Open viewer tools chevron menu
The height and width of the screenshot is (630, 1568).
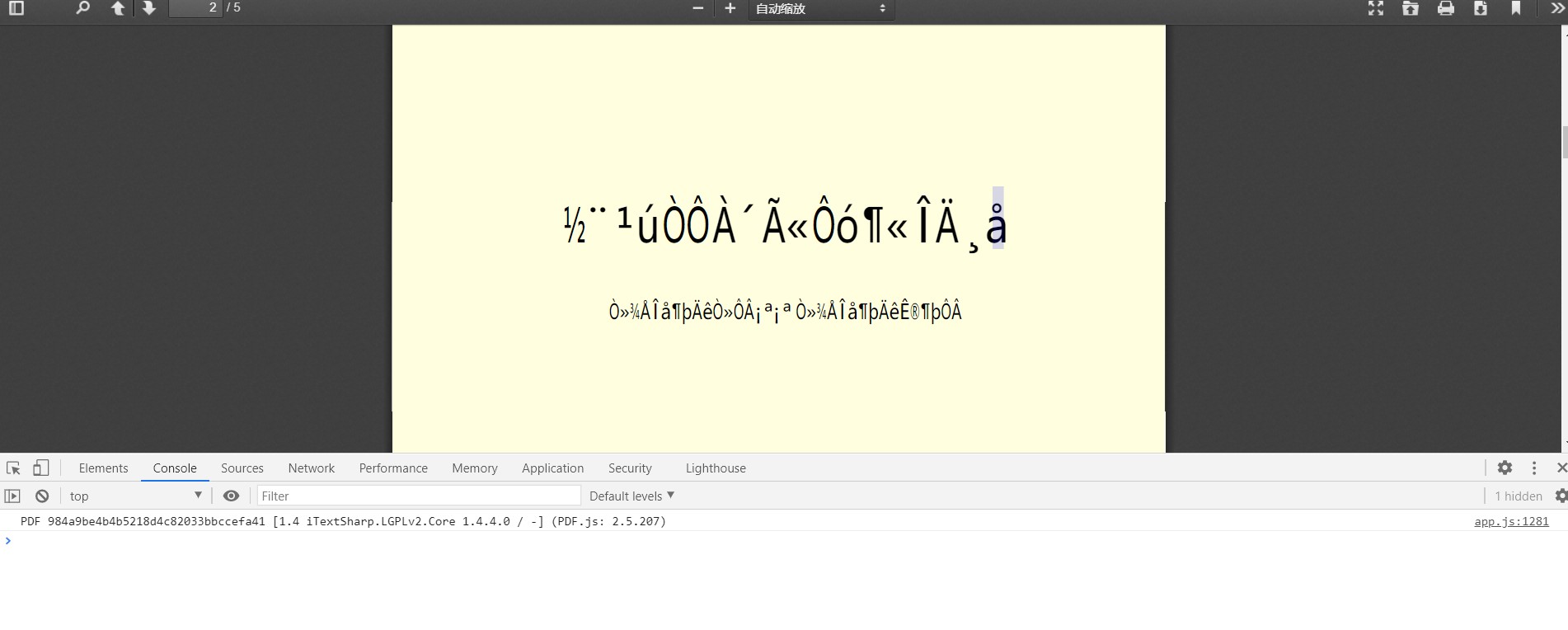pyautogui.click(x=1557, y=8)
